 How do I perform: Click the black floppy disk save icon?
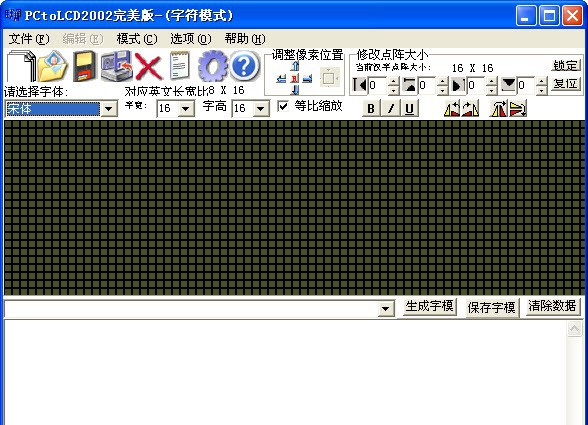(x=84, y=66)
